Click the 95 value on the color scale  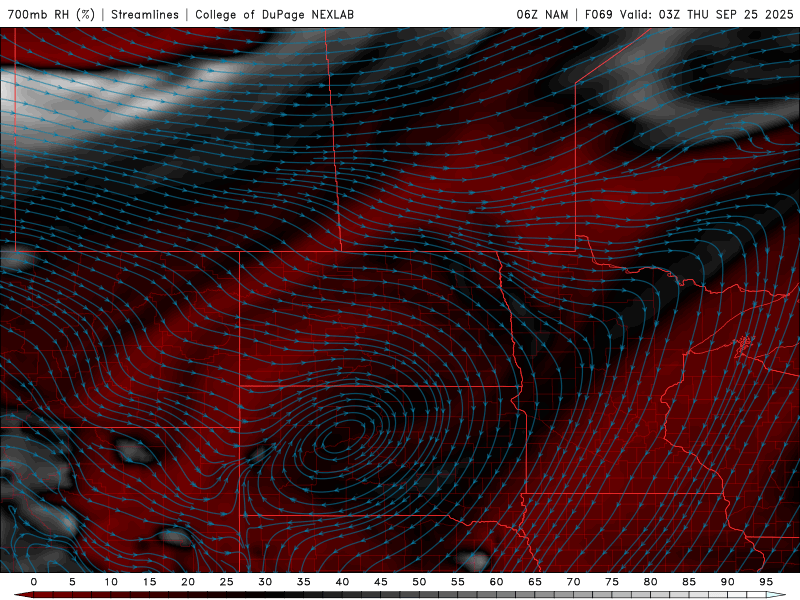click(766, 582)
